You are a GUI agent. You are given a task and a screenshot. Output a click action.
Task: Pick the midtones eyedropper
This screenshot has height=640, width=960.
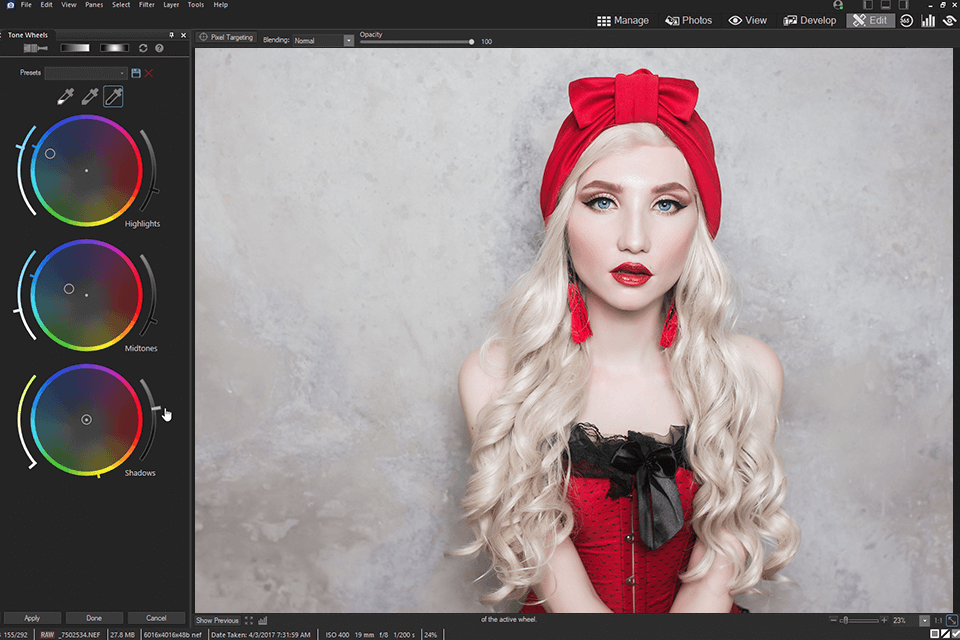pyautogui.click(x=90, y=96)
